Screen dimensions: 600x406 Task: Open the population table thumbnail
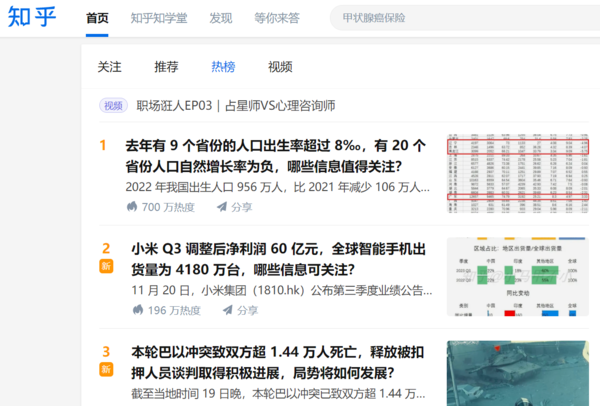click(518, 173)
